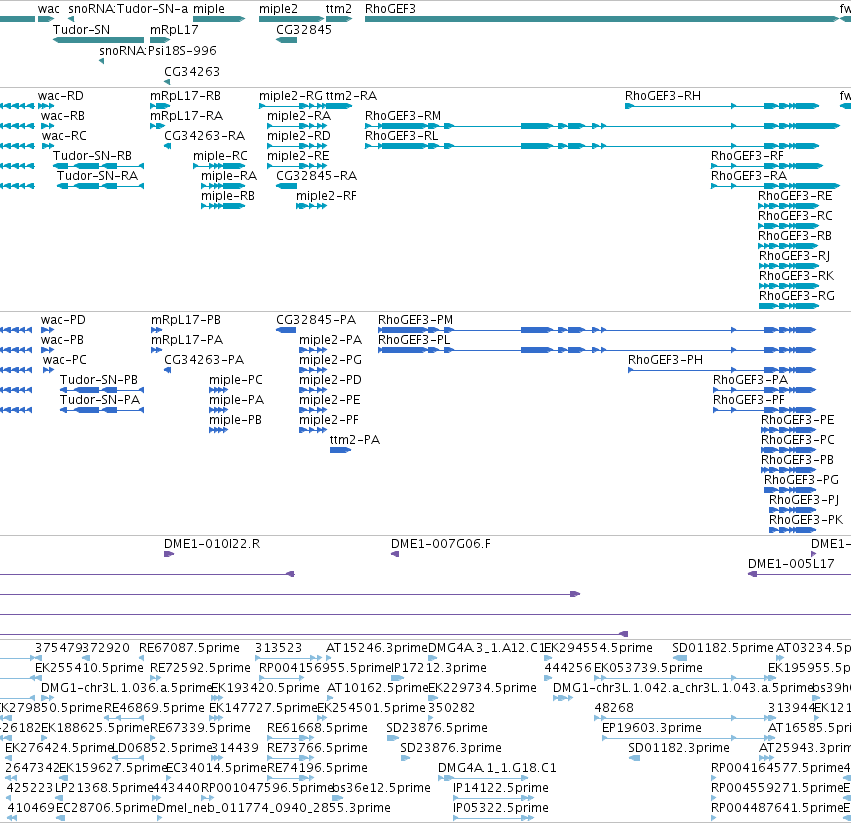Viewport: 851px width, 823px height.
Task: Click transcript RhoGEF3-RJ label
Action: point(794,256)
